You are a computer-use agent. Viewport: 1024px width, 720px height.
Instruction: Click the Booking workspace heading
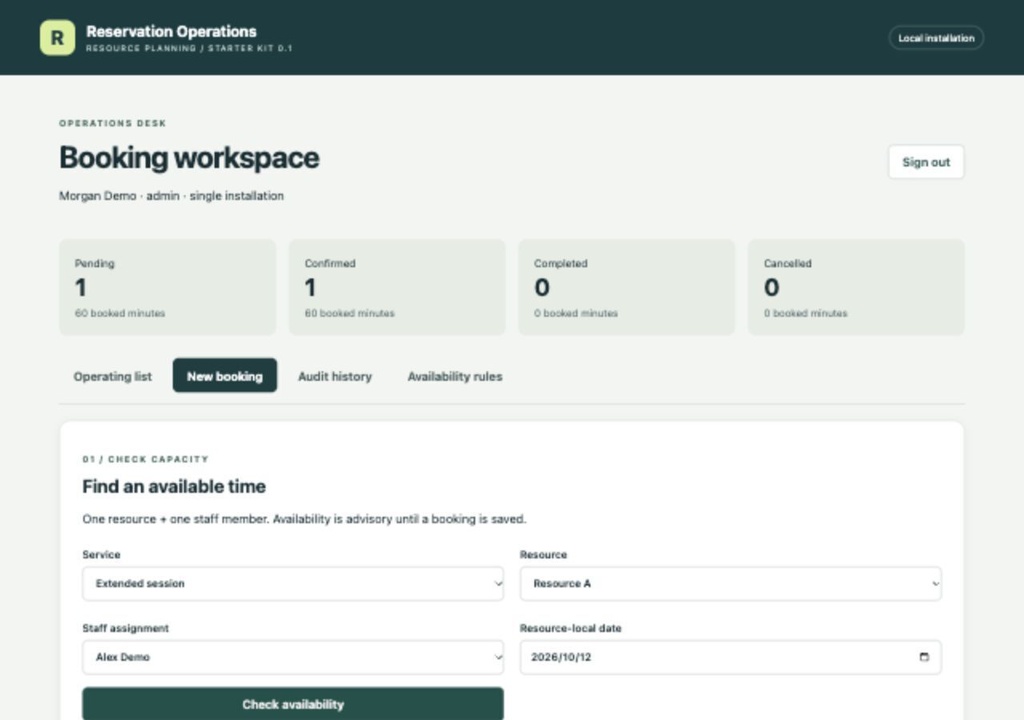(189, 158)
